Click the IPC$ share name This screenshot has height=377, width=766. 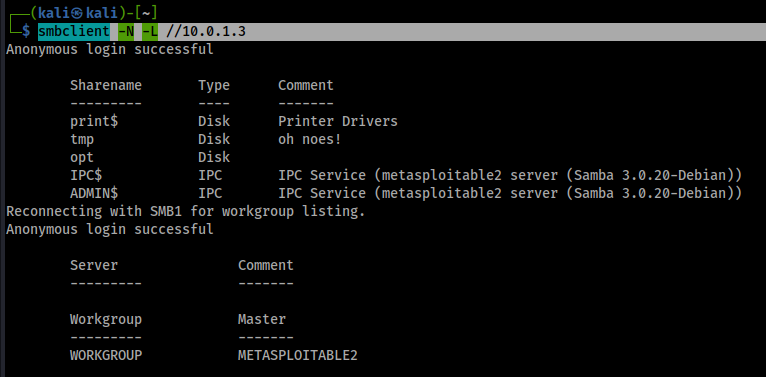coord(86,175)
